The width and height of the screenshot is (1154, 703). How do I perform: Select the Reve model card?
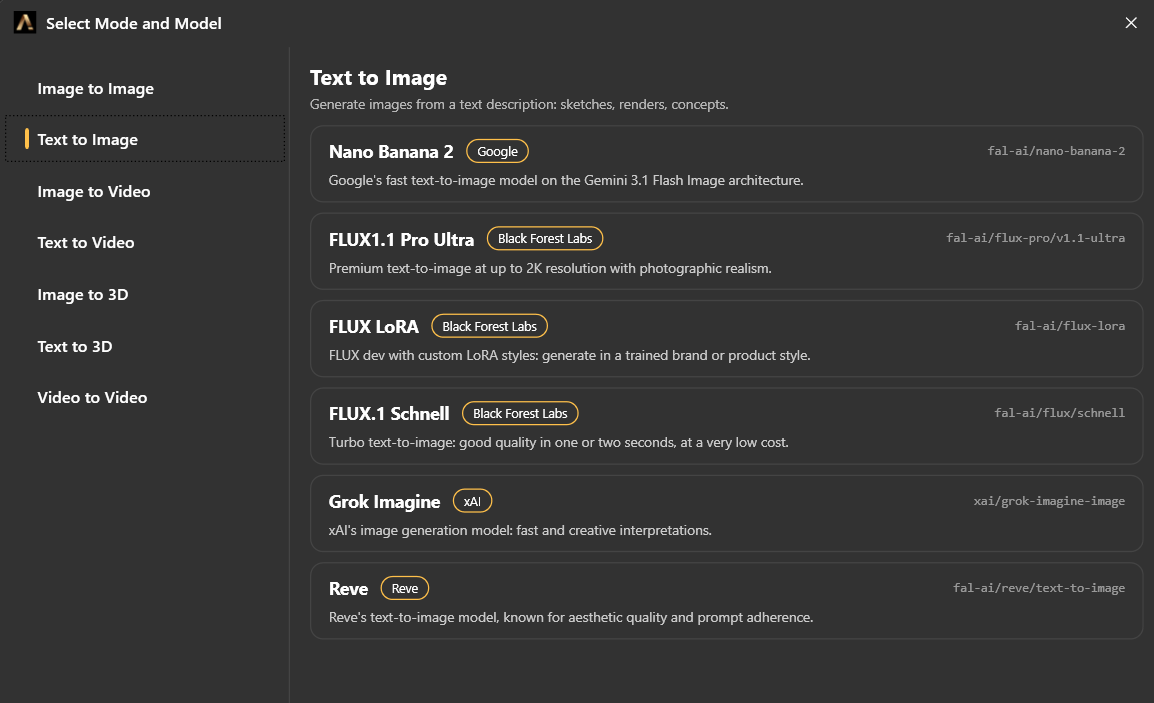pyautogui.click(x=726, y=601)
